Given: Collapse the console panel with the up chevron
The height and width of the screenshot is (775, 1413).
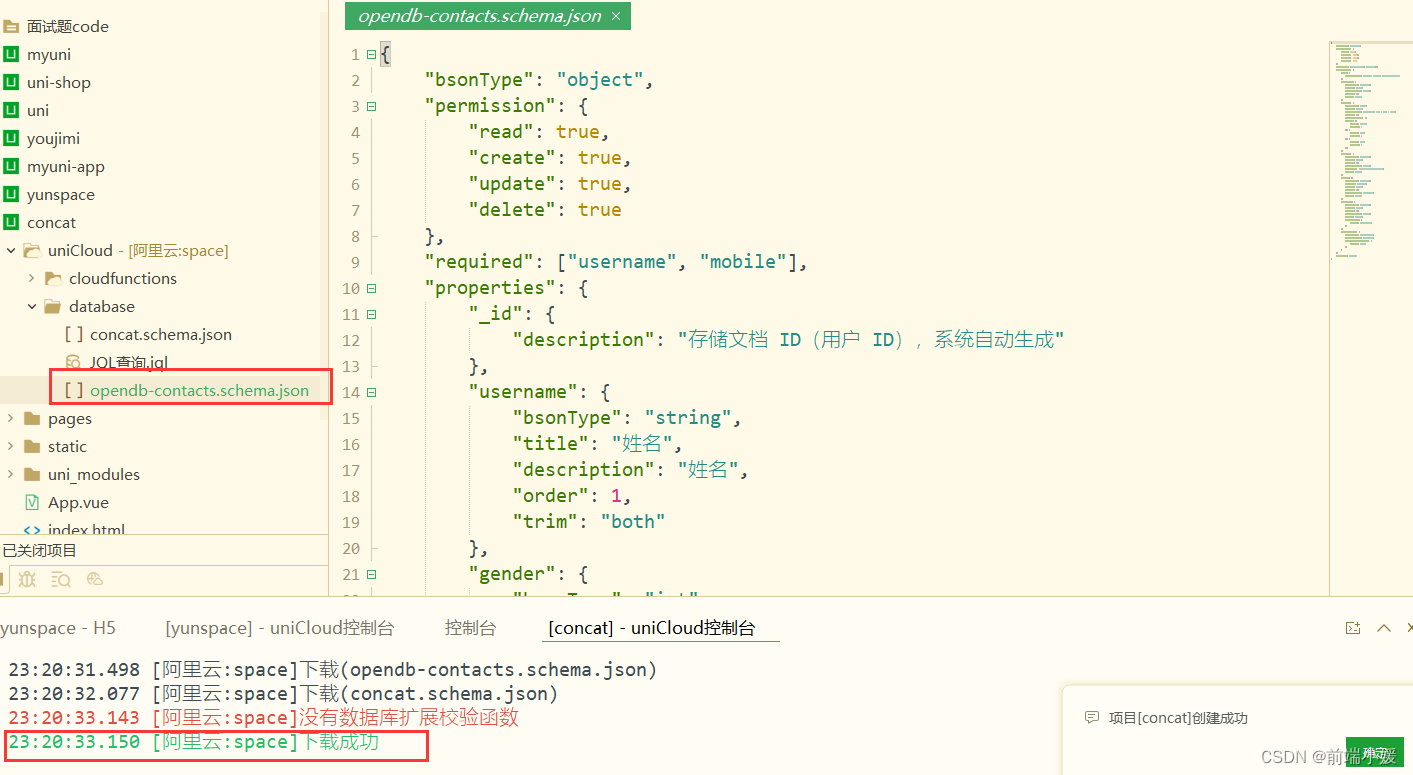Looking at the screenshot, I should pos(1384,628).
